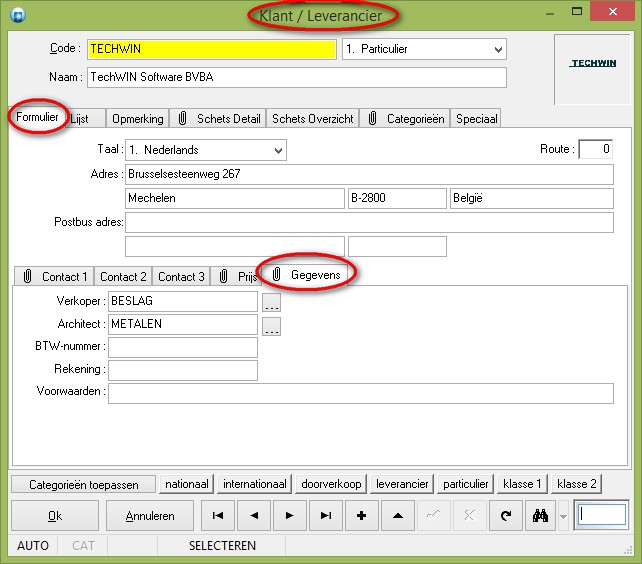Click the Architect field METALEN
This screenshot has width=642, height=564.
pyautogui.click(x=183, y=324)
